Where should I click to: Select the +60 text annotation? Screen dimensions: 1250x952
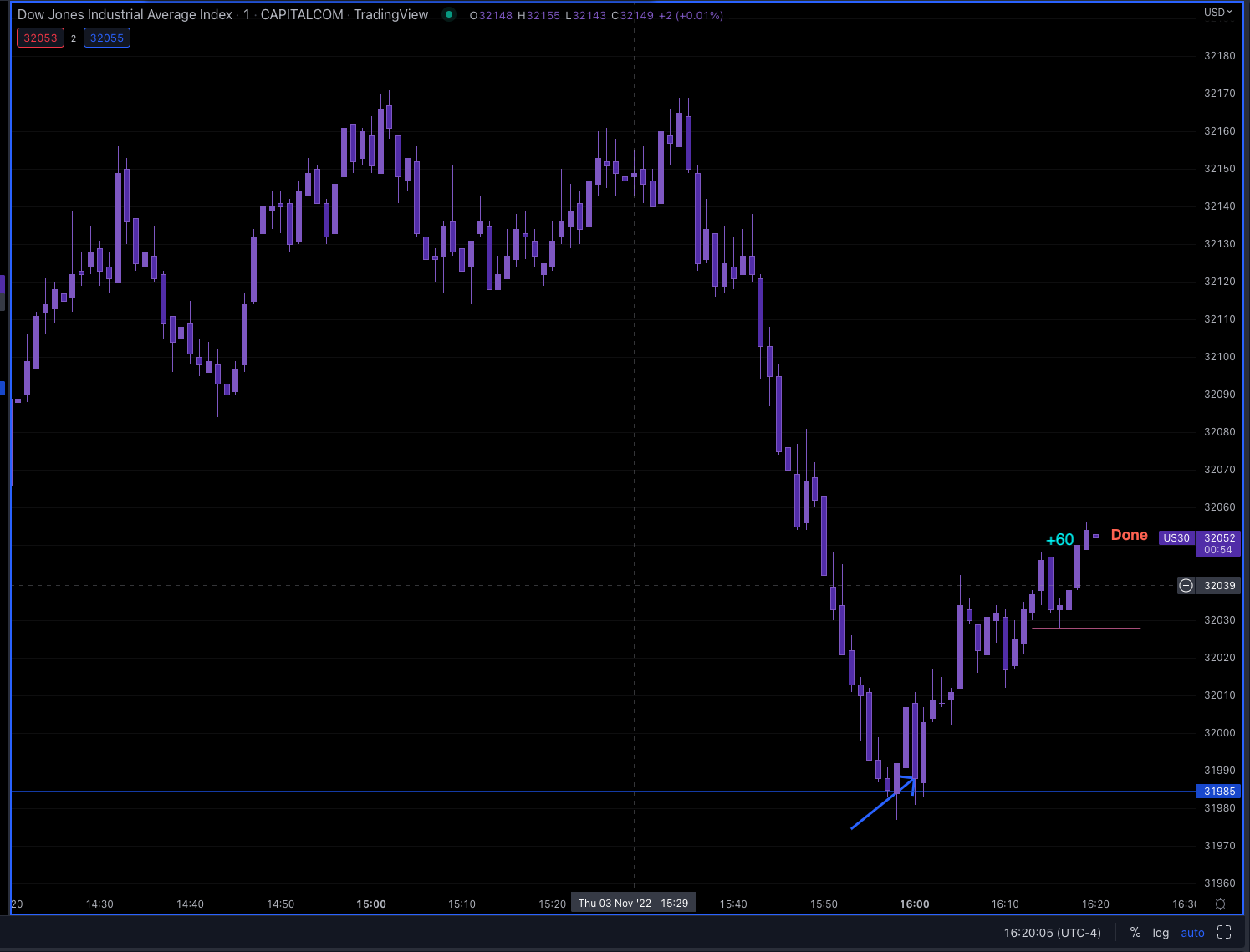point(1060,540)
